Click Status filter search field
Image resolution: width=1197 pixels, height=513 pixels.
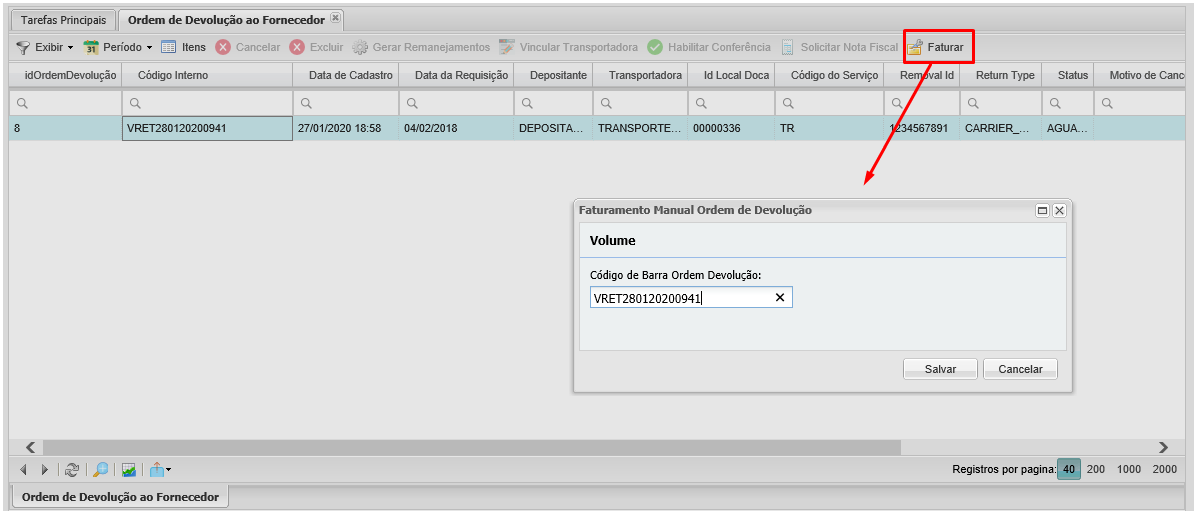[1067, 103]
